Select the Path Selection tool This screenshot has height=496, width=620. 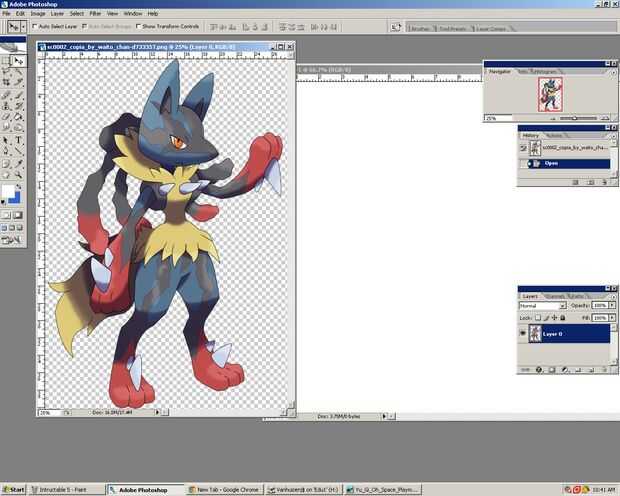point(6,140)
